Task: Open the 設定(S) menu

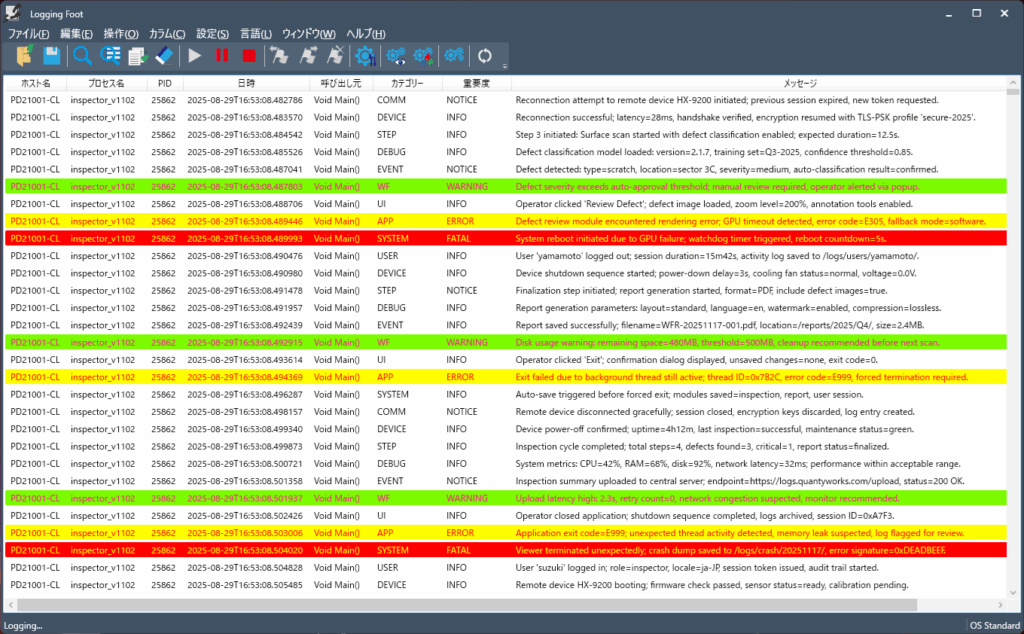Action: pyautogui.click(x=212, y=34)
